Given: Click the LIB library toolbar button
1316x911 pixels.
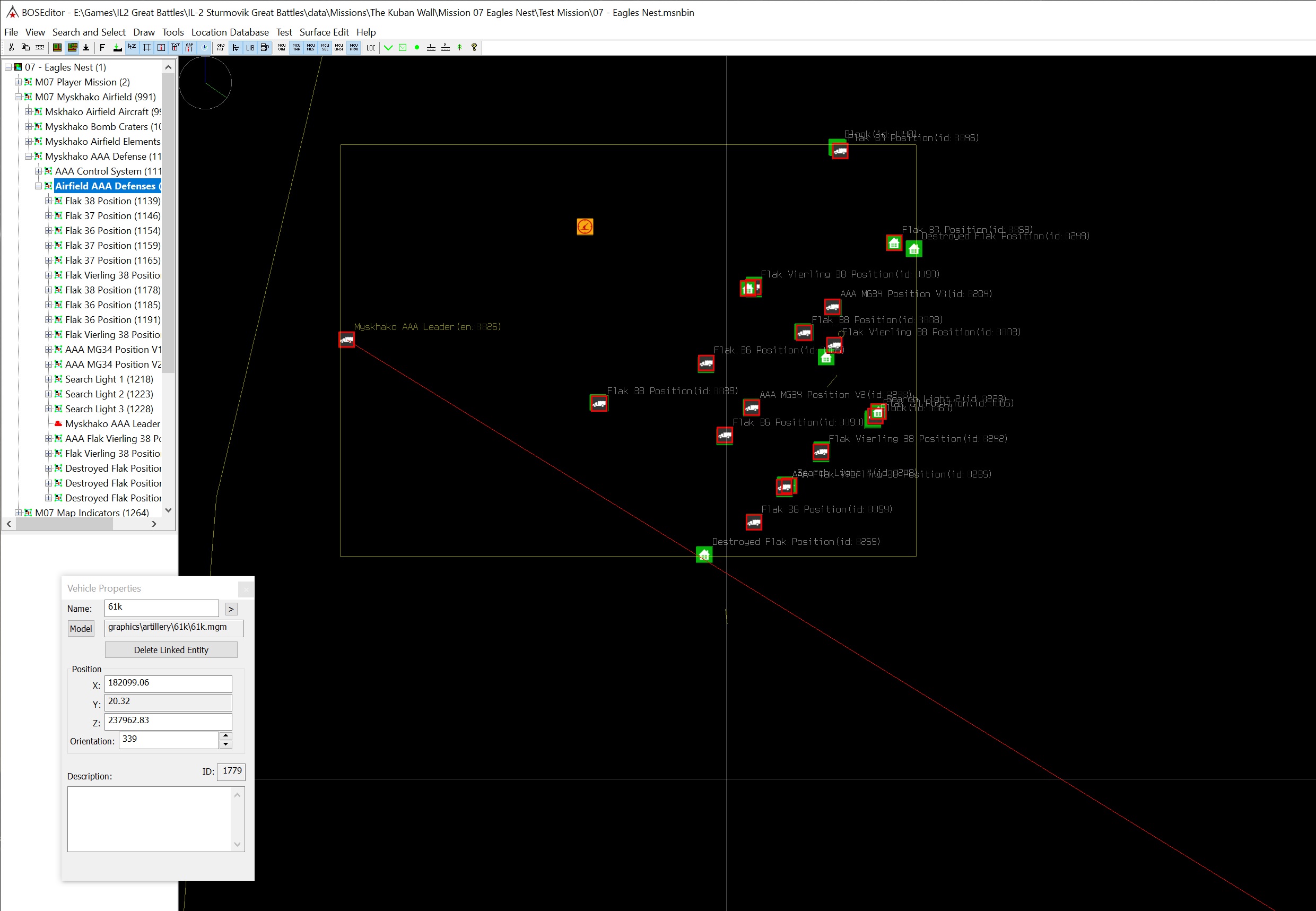Looking at the screenshot, I should pyautogui.click(x=250, y=48).
